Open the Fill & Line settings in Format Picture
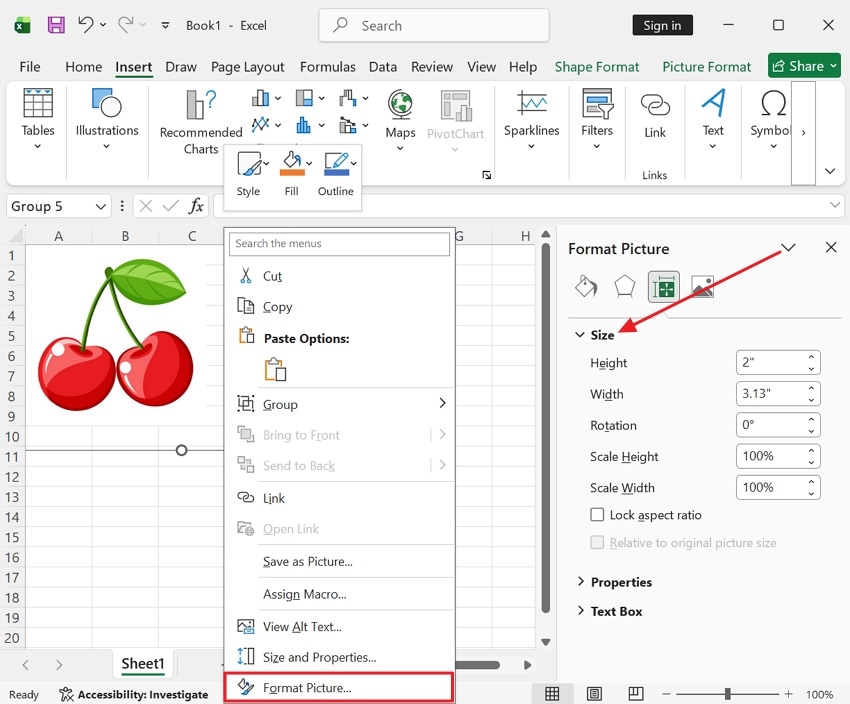The height and width of the screenshot is (704, 850). [586, 287]
